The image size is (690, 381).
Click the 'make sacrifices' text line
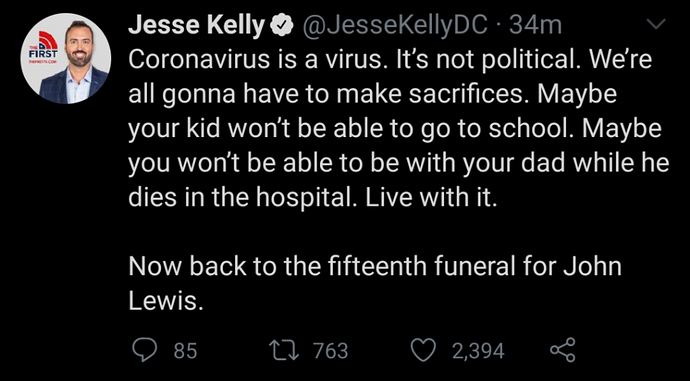pyautogui.click(x=372, y=95)
